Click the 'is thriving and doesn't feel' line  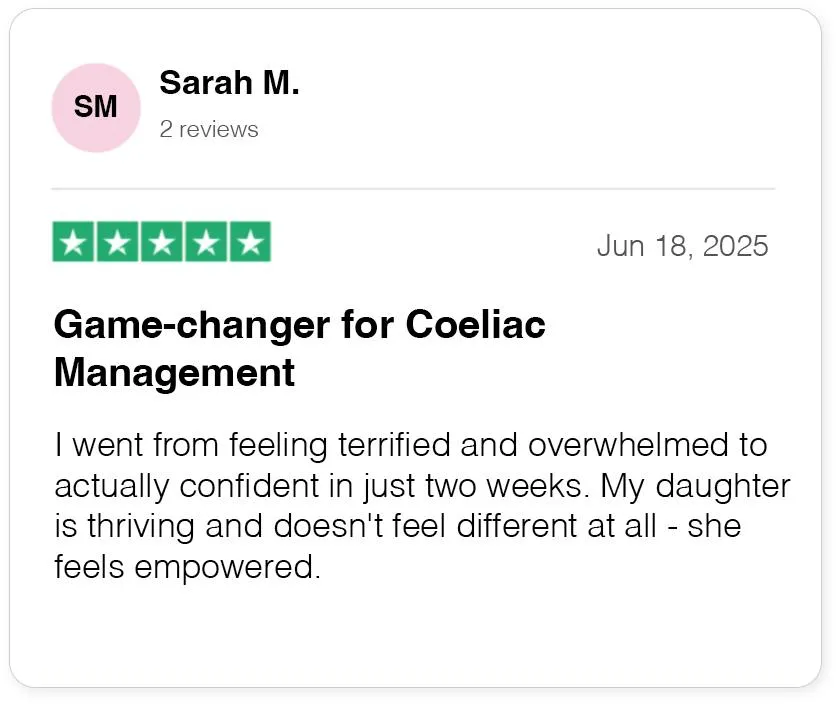click(x=250, y=526)
